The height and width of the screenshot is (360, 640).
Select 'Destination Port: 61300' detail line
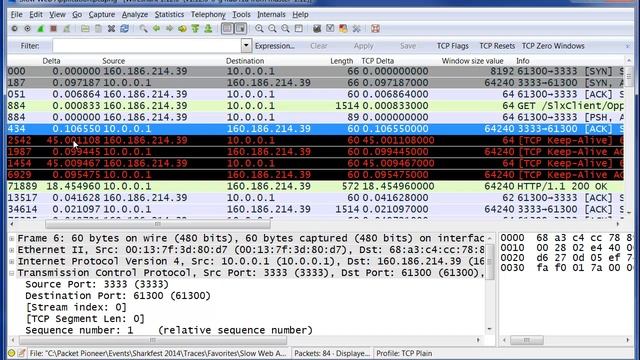(118, 296)
